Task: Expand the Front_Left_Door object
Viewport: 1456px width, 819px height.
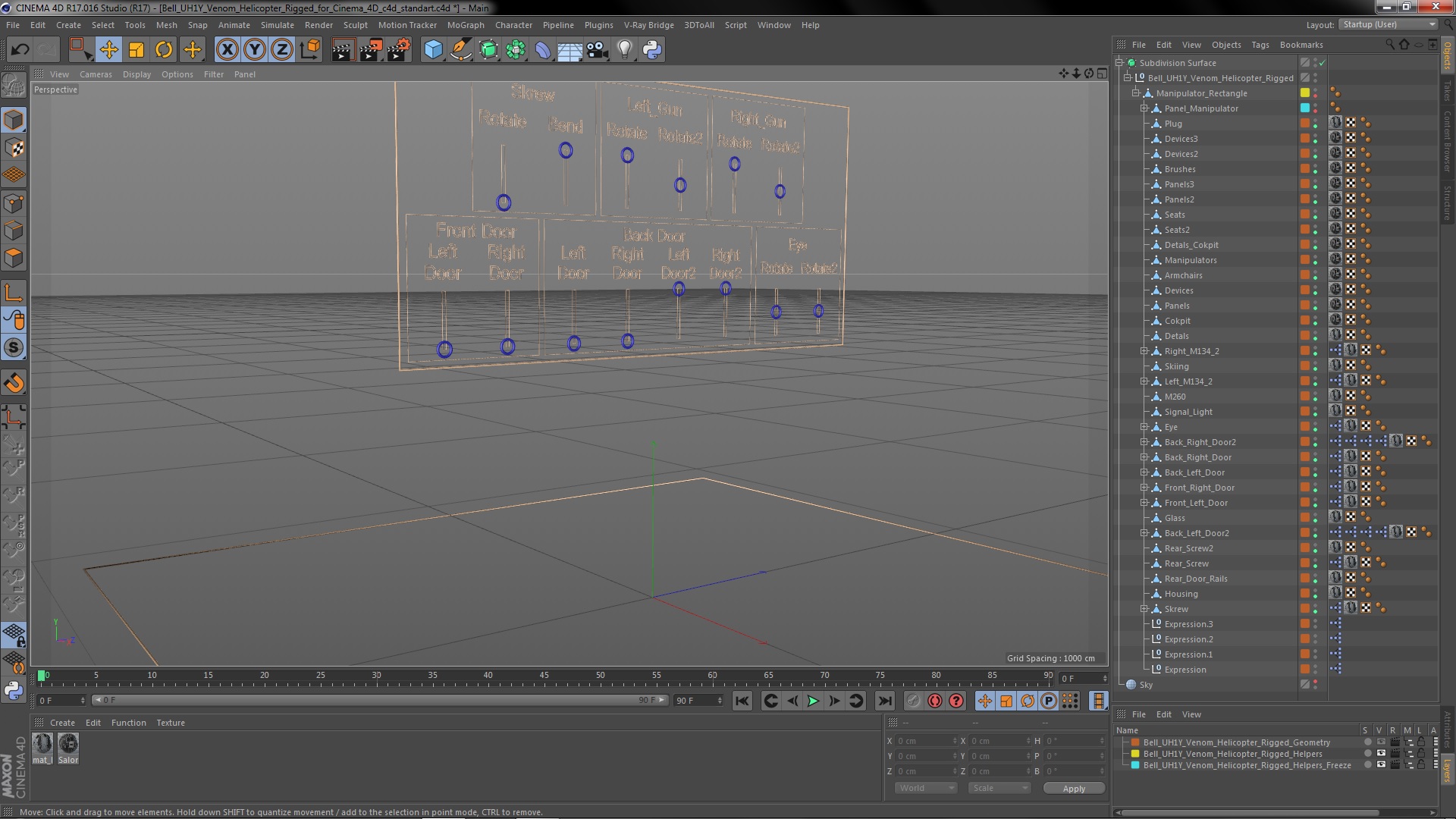Action: [1144, 503]
